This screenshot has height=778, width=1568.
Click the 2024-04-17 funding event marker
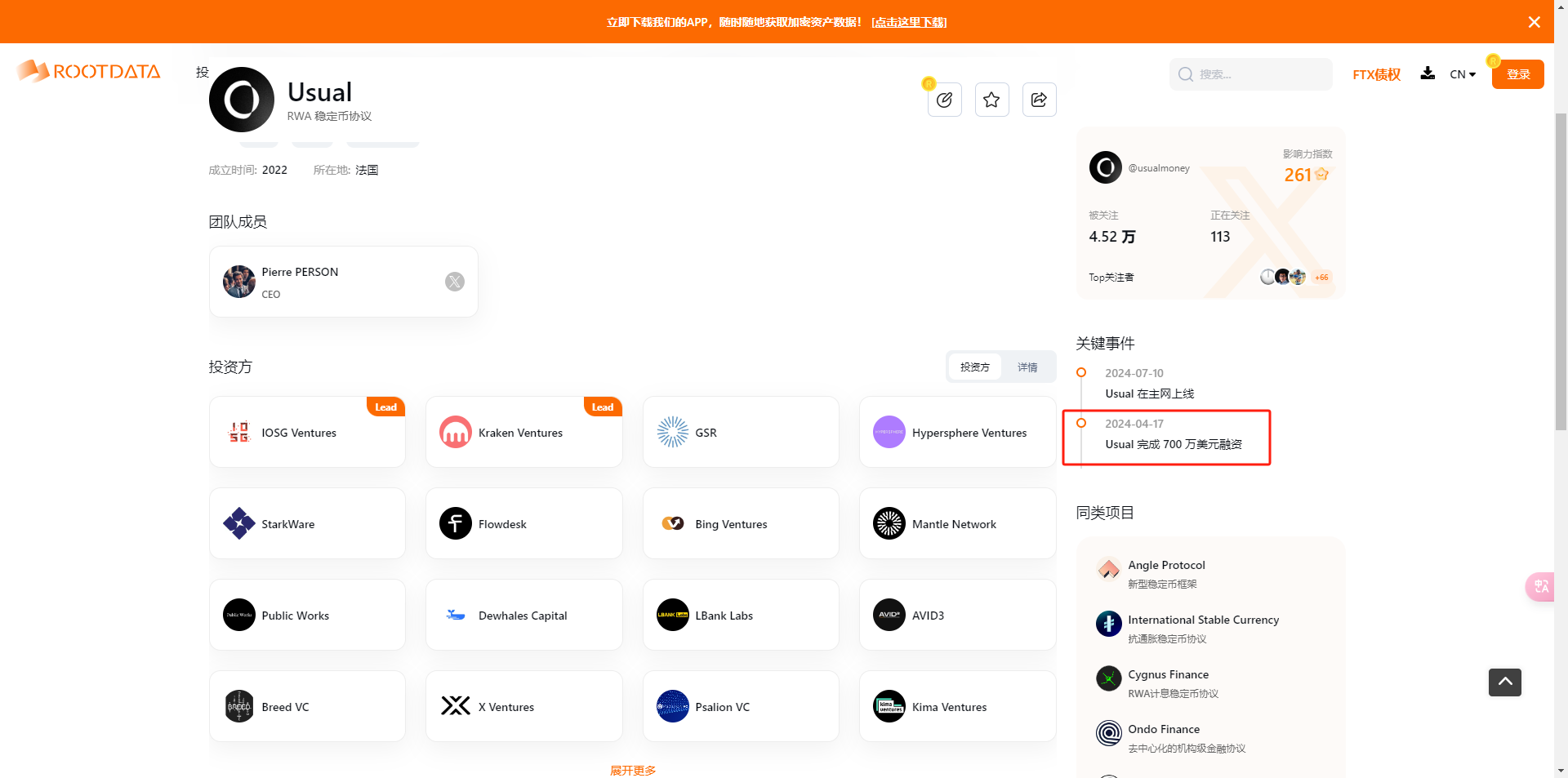click(x=1080, y=423)
